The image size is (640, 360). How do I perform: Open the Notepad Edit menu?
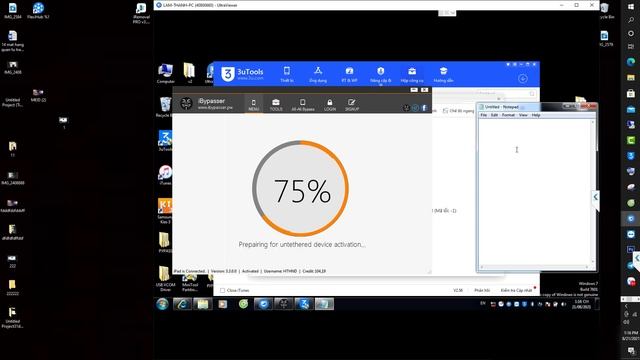coord(494,116)
